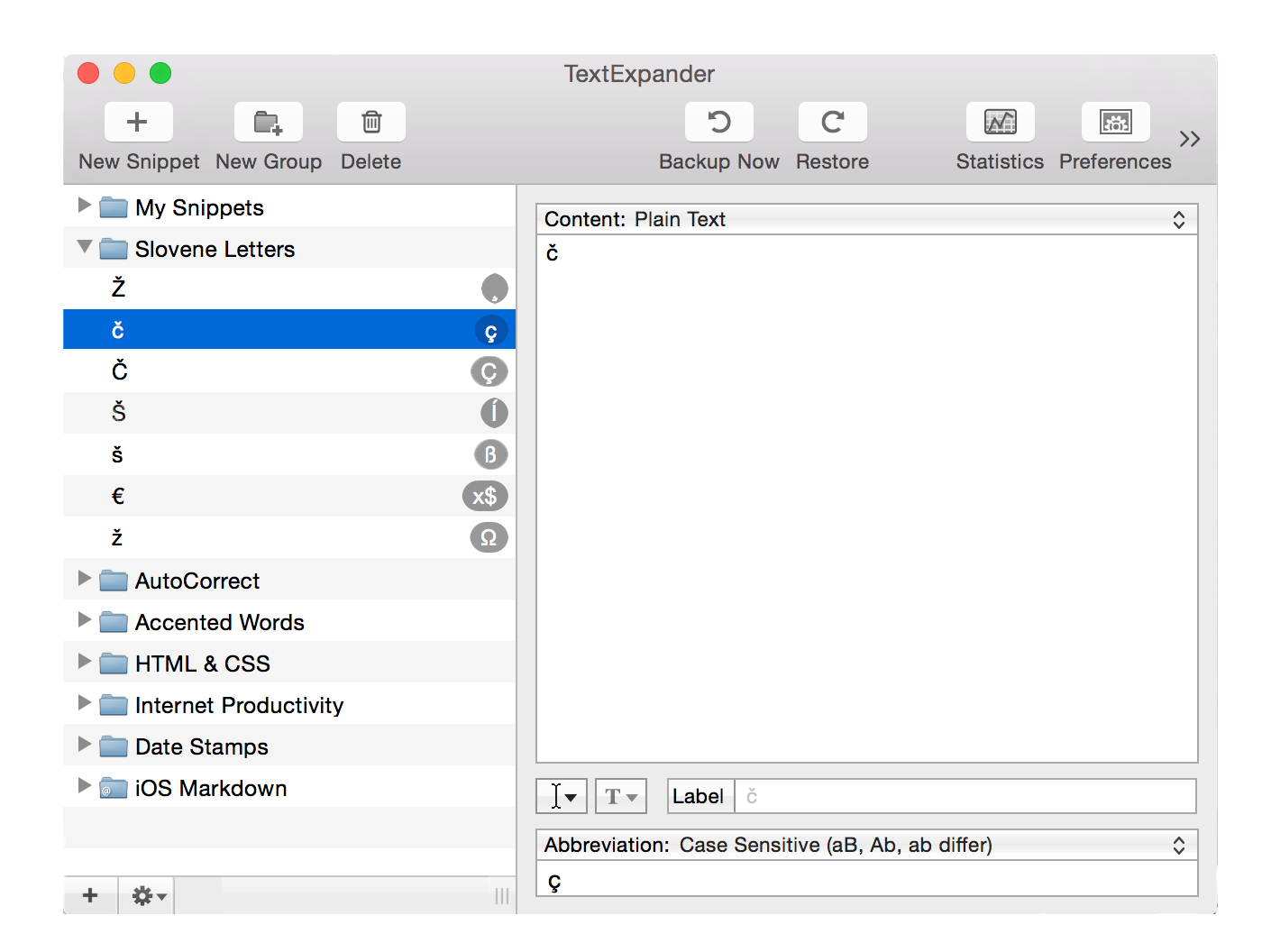
Task: Click into the Label text field
Action: click(965, 797)
